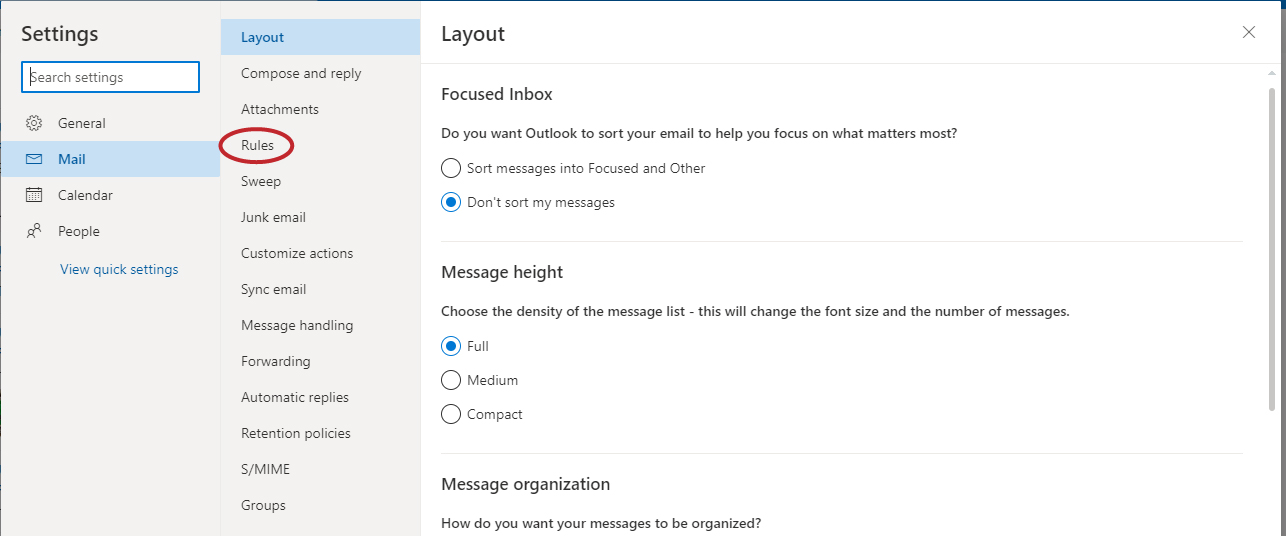
Task: Open S/MIME settings
Action: [320, 469]
